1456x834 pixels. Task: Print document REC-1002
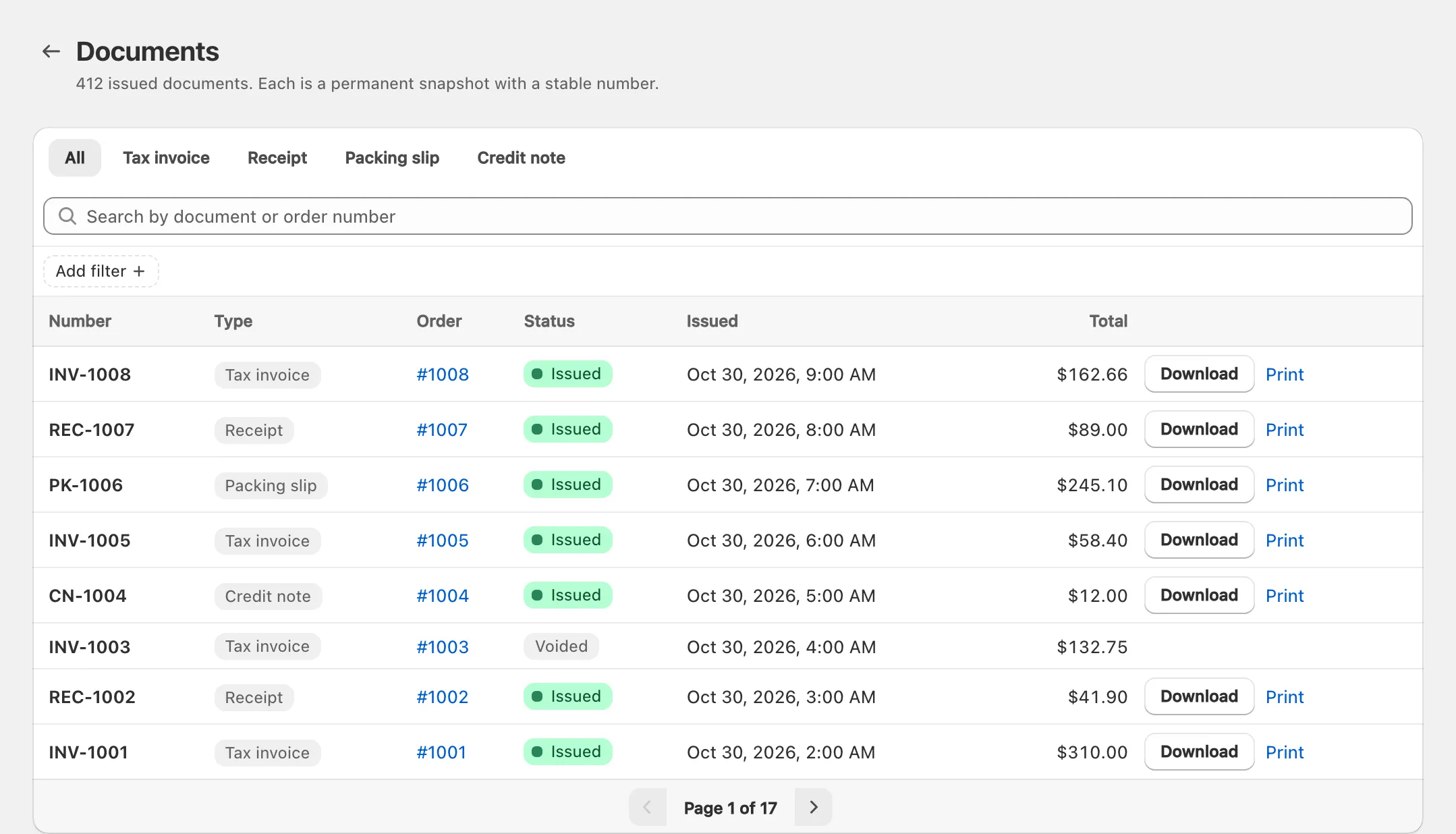(x=1285, y=697)
